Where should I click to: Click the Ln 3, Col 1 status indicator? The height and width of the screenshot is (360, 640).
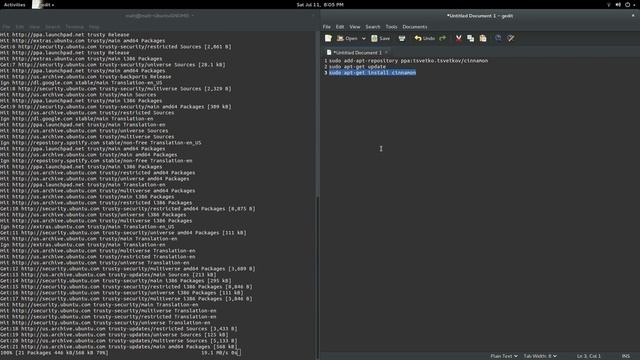(589, 356)
